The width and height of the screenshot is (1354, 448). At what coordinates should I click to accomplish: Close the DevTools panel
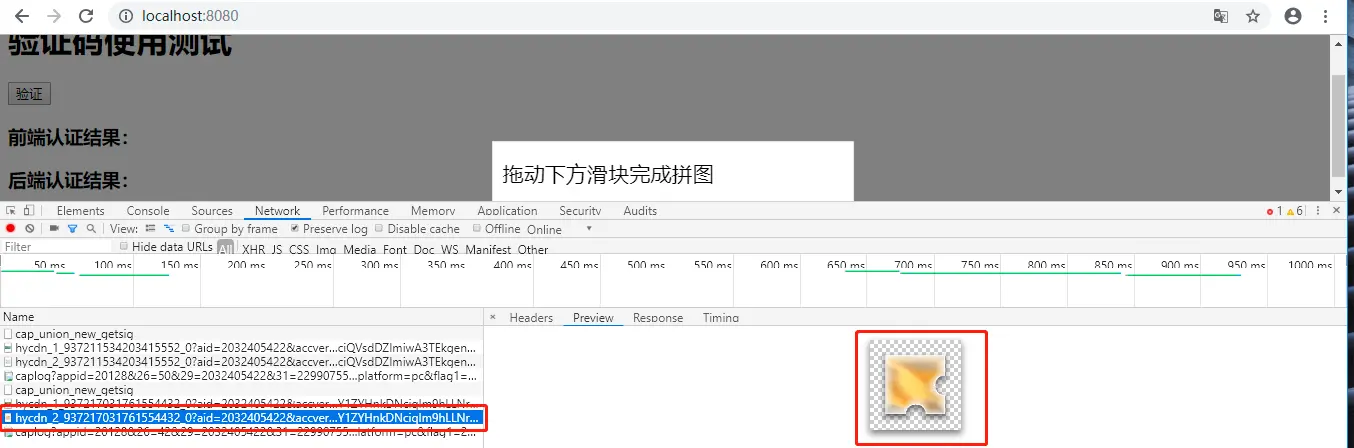(1337, 211)
